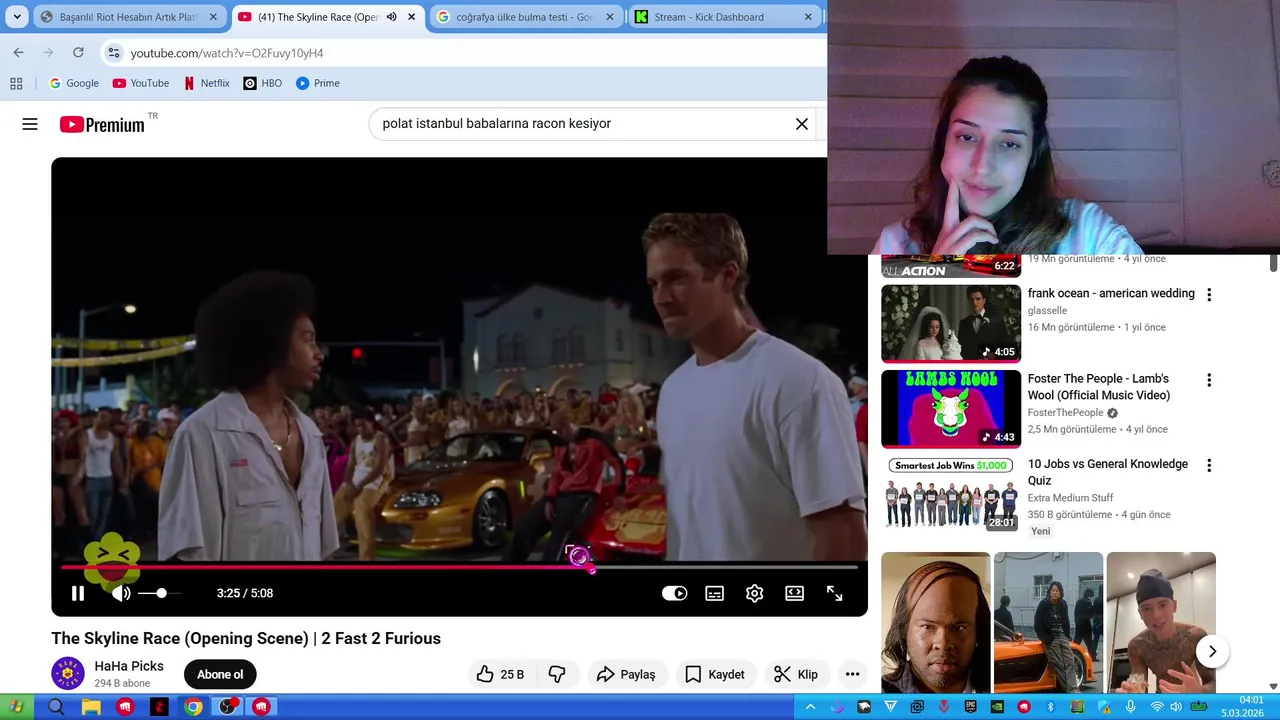Switch to coğrafya ülke bulma testi tab
This screenshot has width=1280, height=720.
525,17
